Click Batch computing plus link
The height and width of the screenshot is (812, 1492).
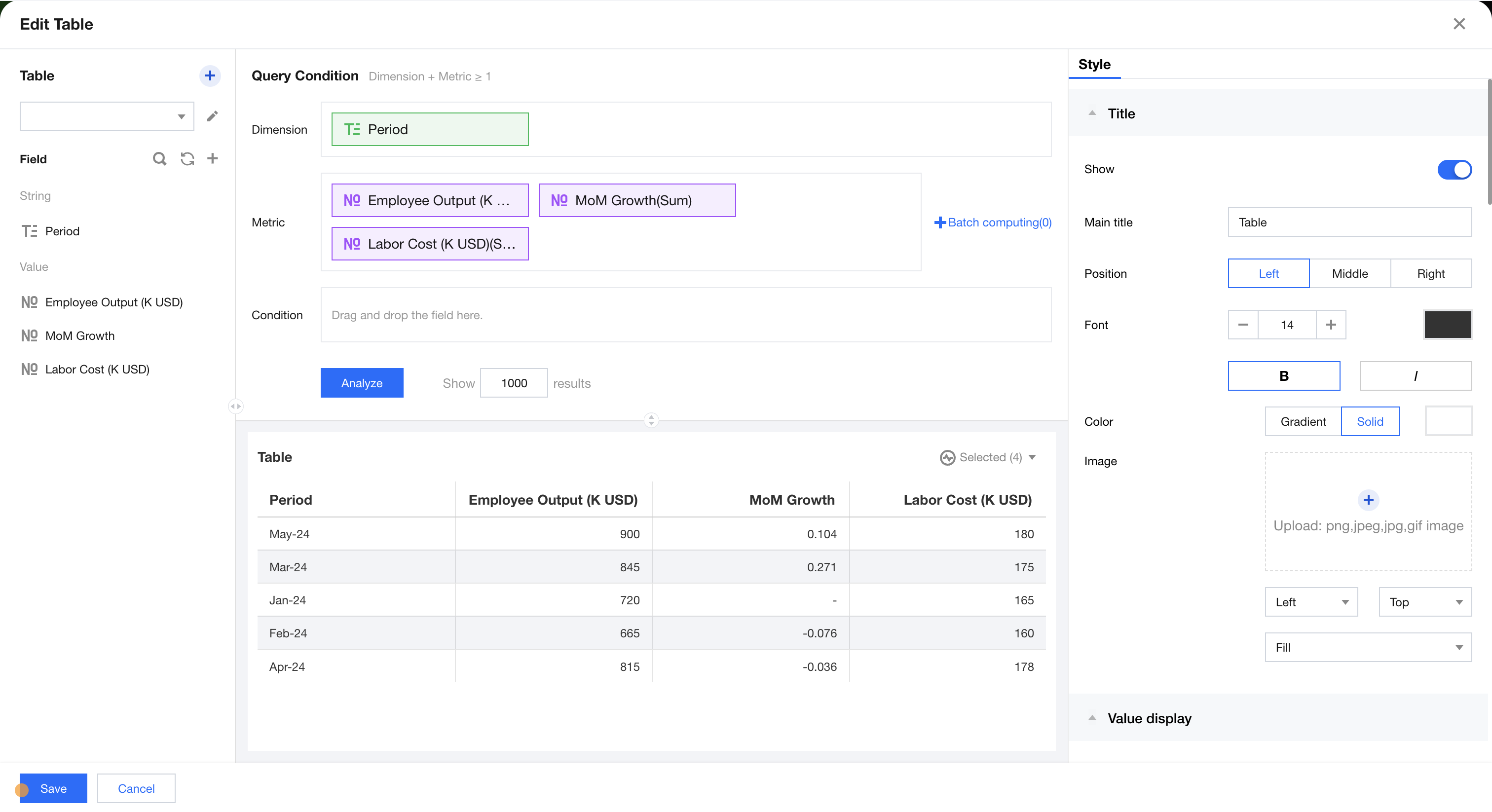(993, 222)
